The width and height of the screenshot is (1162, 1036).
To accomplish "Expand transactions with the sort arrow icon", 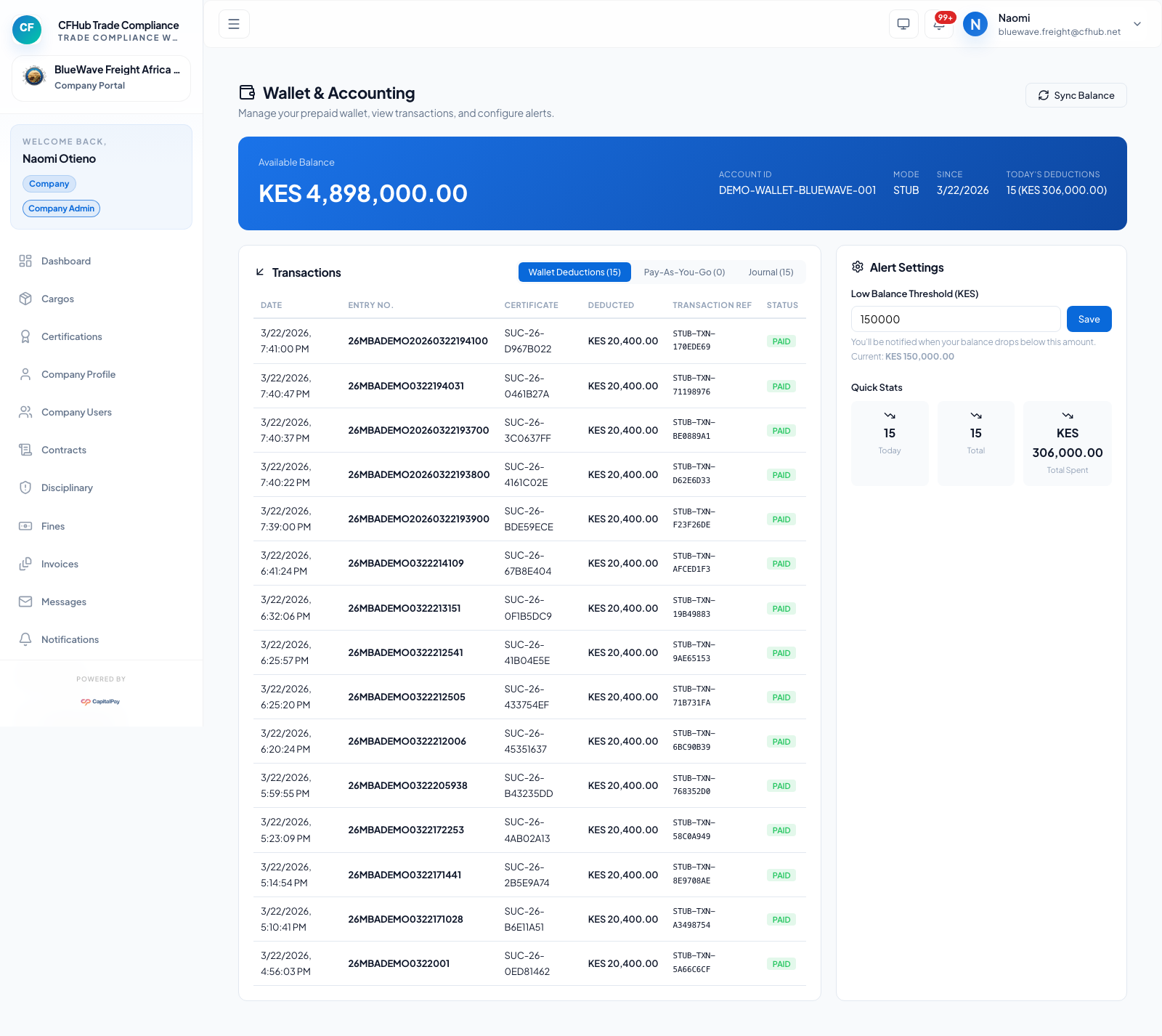I will pyautogui.click(x=259, y=272).
